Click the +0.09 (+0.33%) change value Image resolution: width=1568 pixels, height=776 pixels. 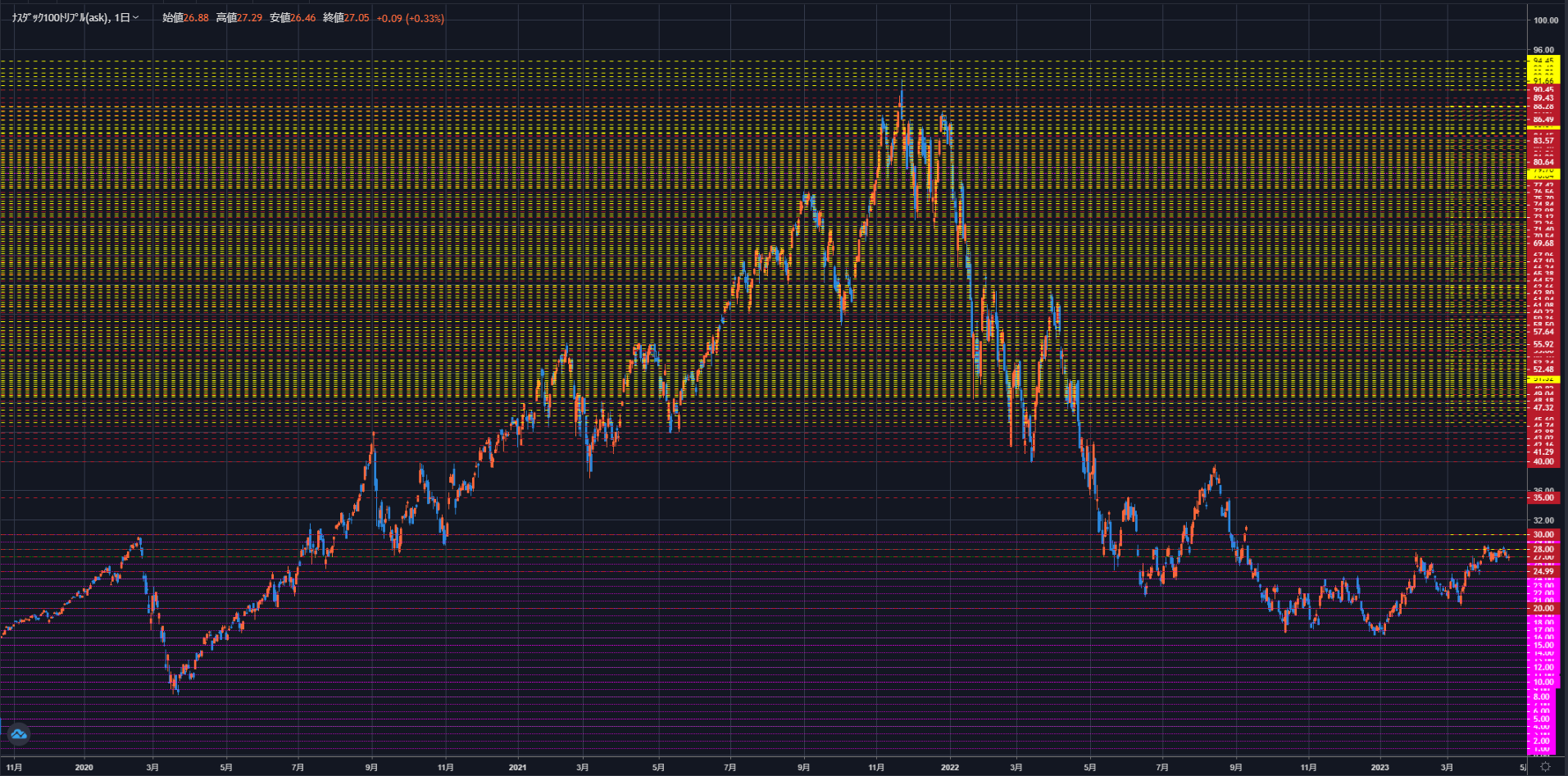[411, 18]
